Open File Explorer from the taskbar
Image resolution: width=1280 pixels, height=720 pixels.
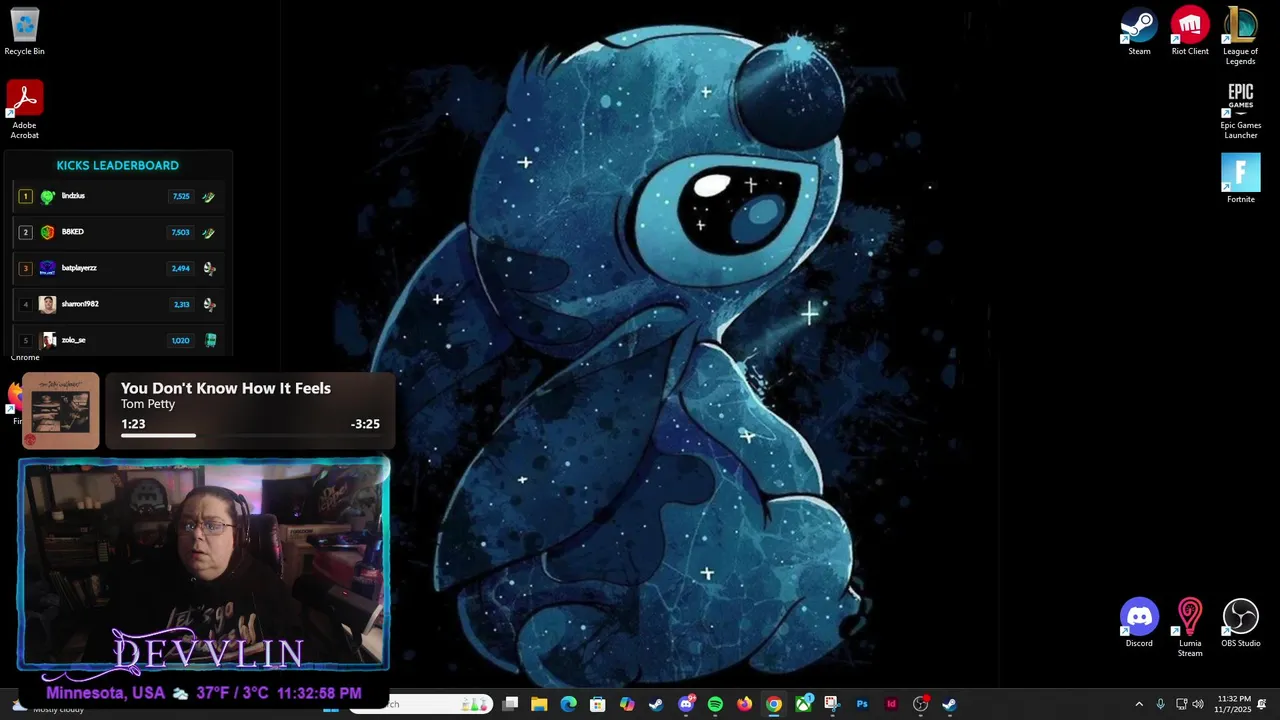[539, 704]
